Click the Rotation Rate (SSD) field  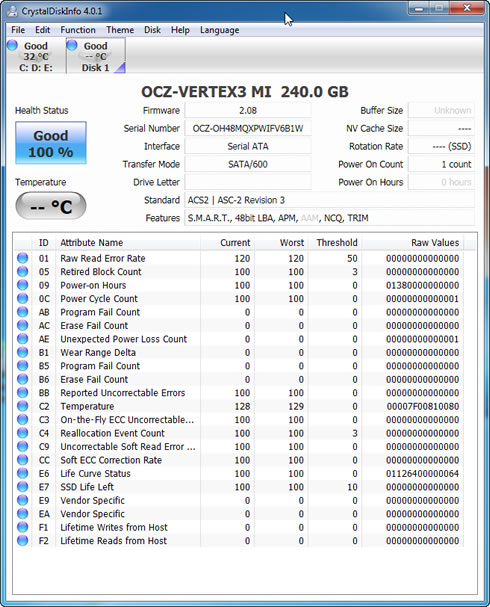pos(441,146)
